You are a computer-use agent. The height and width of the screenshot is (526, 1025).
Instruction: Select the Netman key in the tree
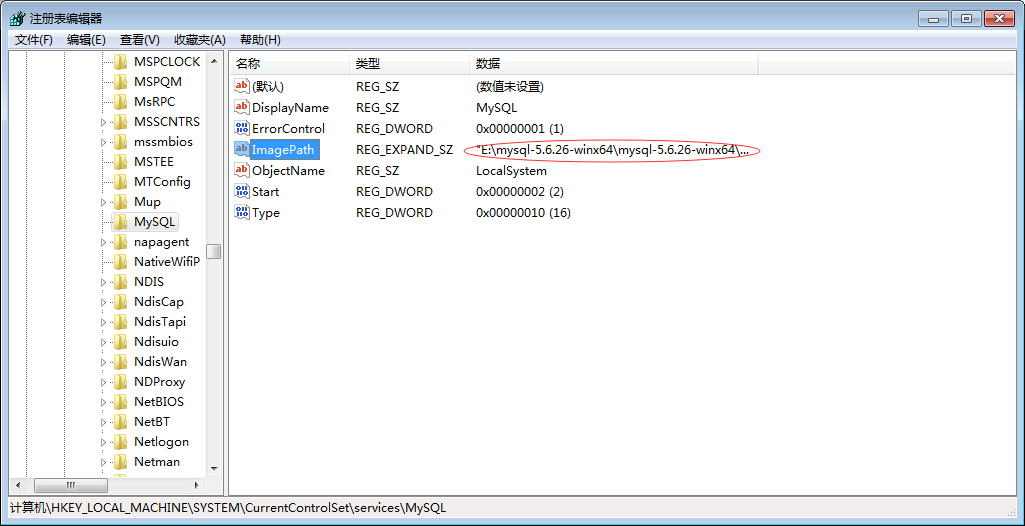pyautogui.click(x=157, y=461)
